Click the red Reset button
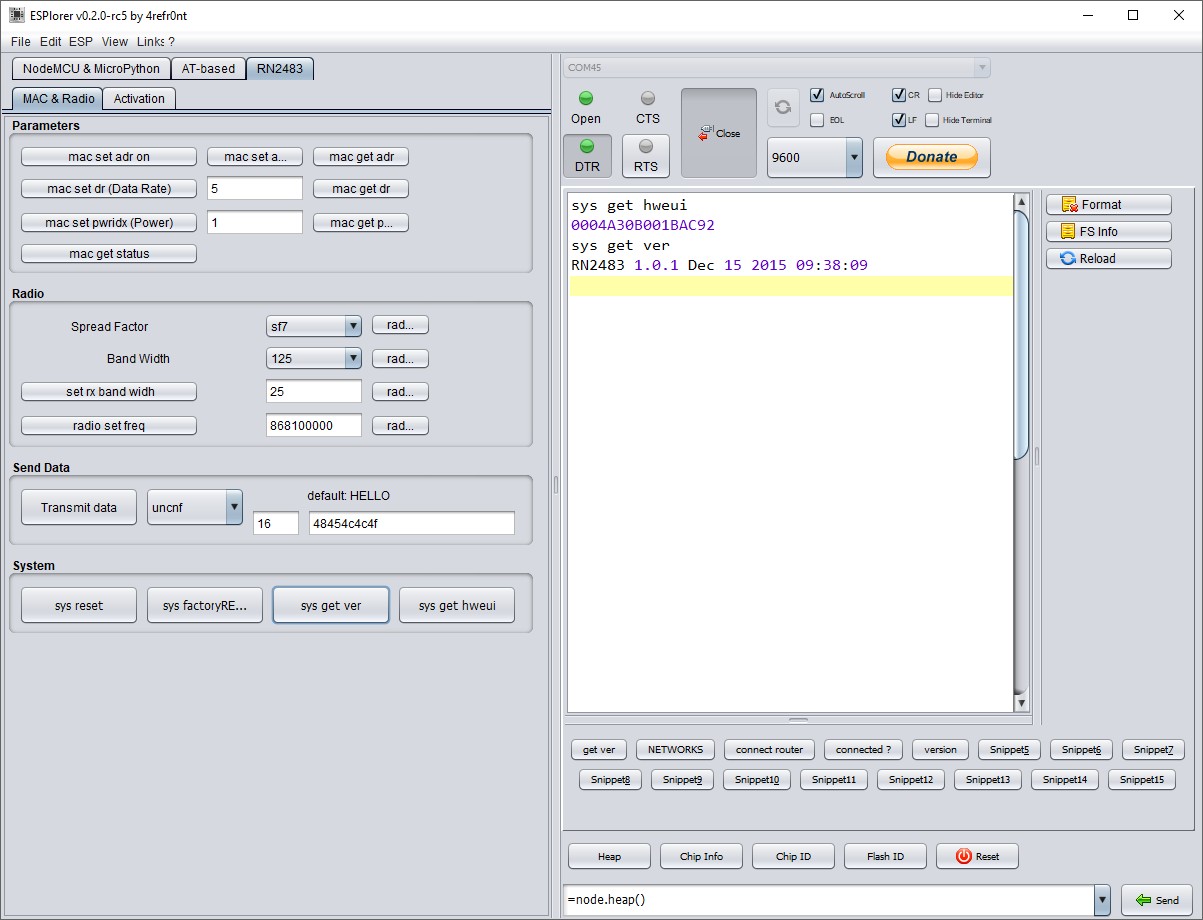This screenshot has width=1203, height=920. tap(977, 856)
